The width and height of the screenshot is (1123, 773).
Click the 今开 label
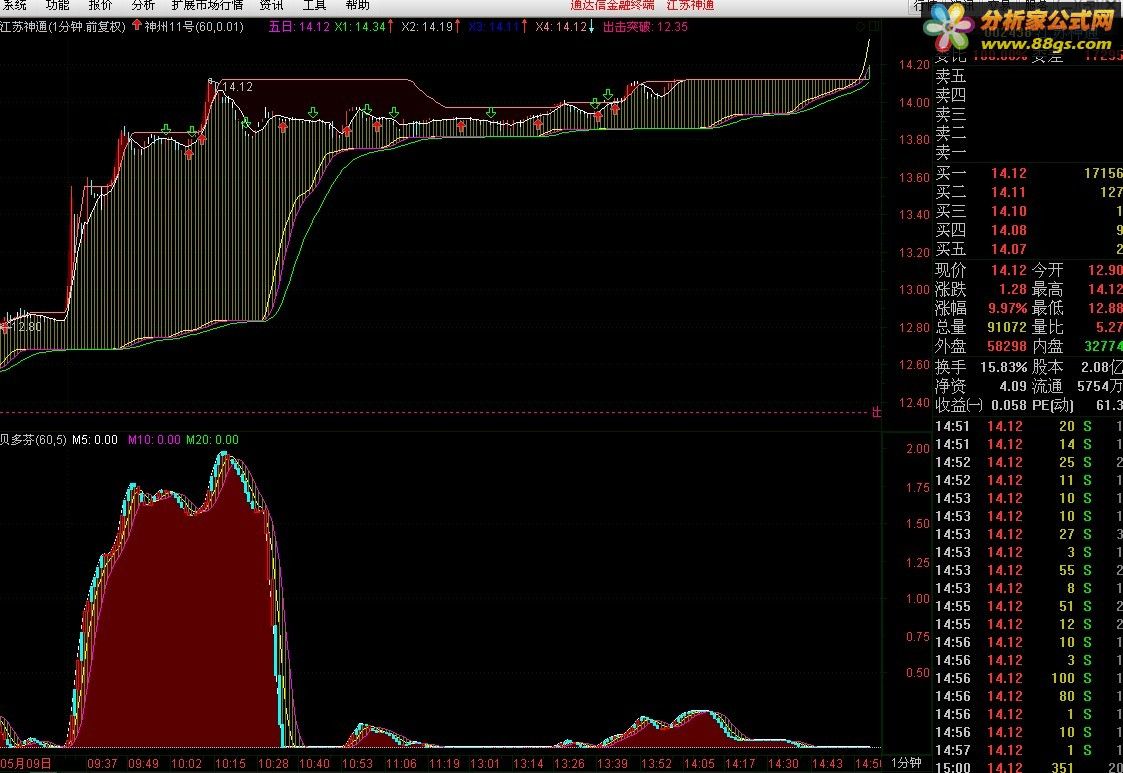point(1047,270)
